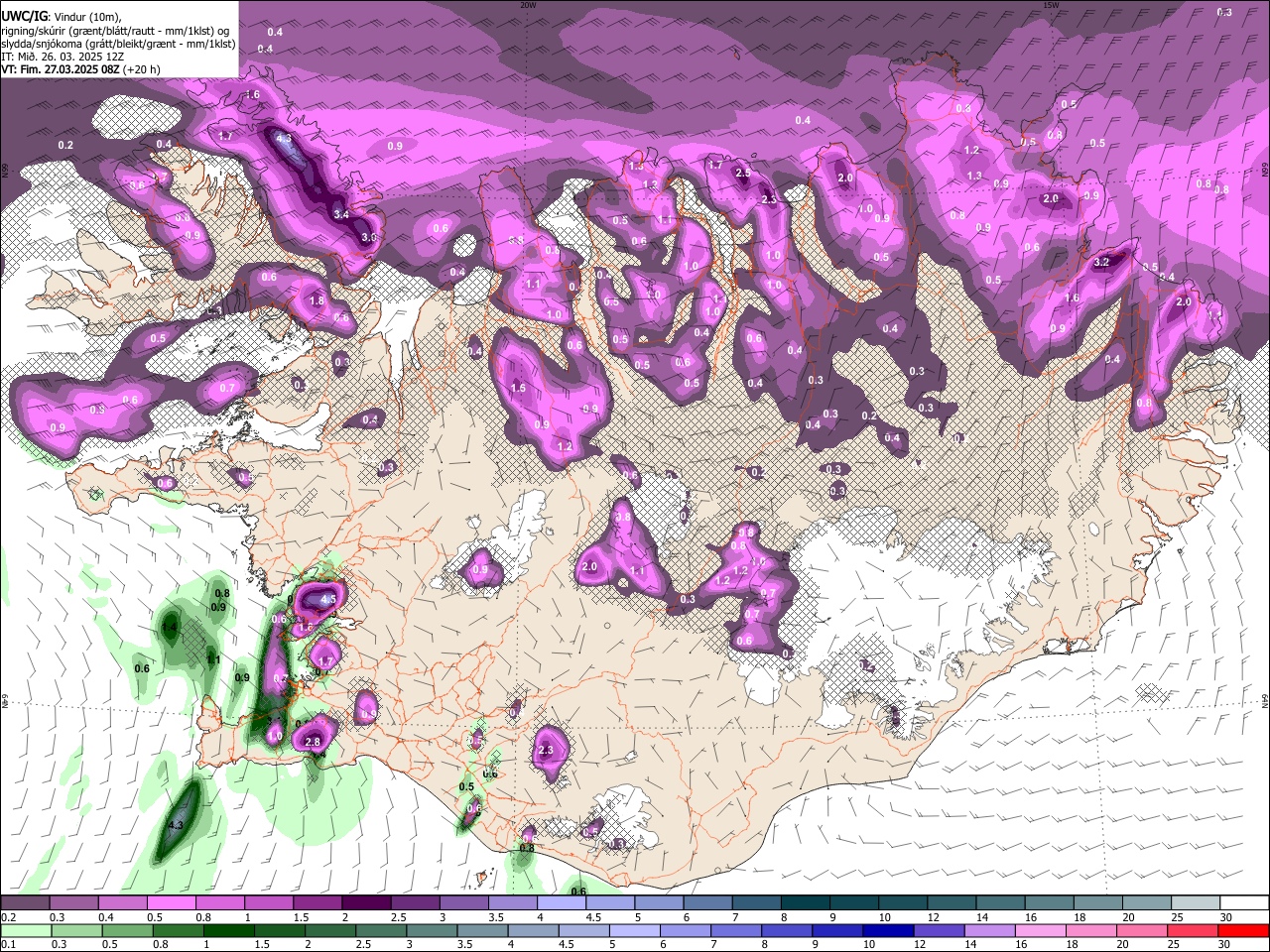Screen dimensions: 1270x952
Task: Click the '3.0' snowfall value in the northwest
Action: point(369,238)
